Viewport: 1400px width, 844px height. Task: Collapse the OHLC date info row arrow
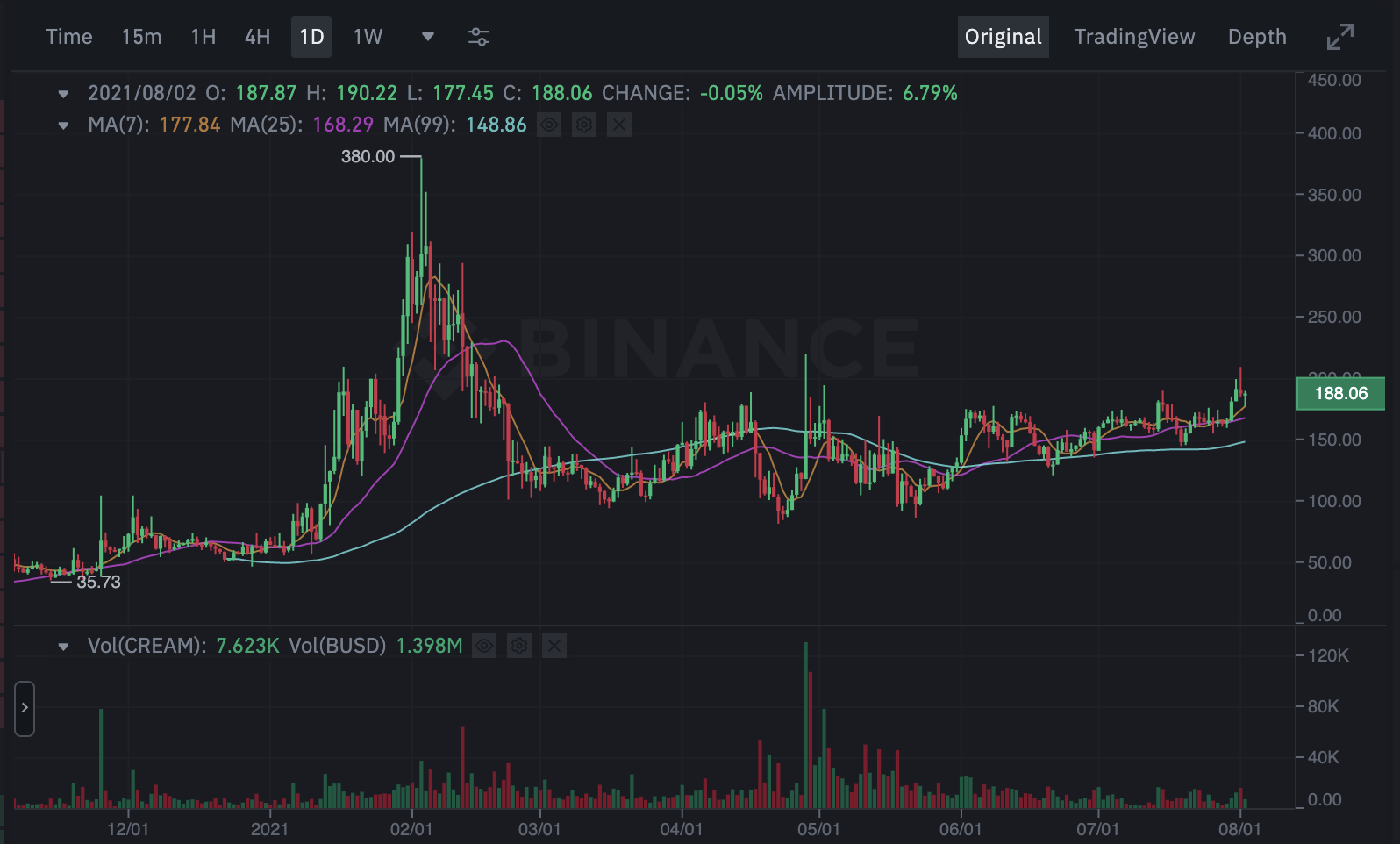(x=63, y=93)
